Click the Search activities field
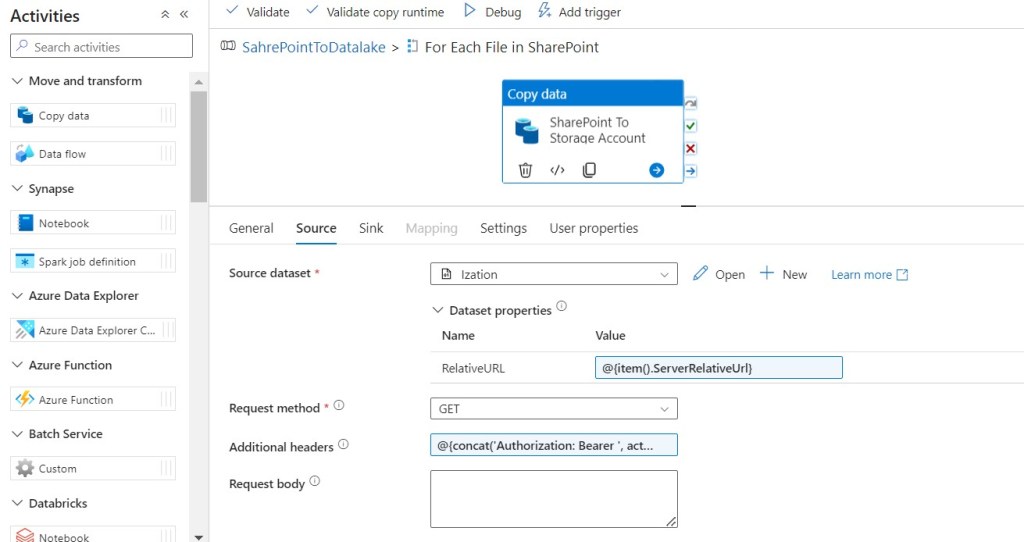 pyautogui.click(x=101, y=46)
